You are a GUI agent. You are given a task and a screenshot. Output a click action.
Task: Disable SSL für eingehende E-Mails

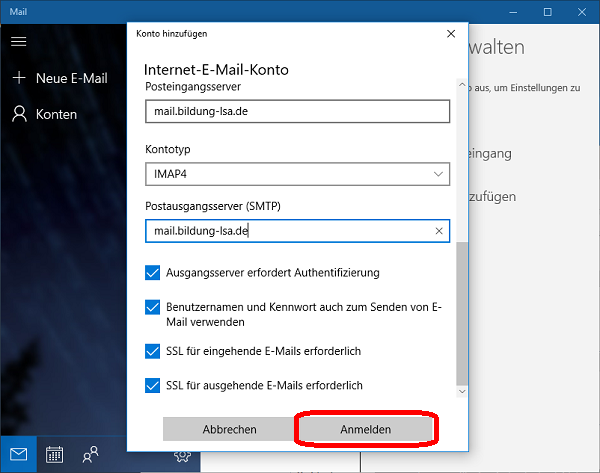click(153, 351)
